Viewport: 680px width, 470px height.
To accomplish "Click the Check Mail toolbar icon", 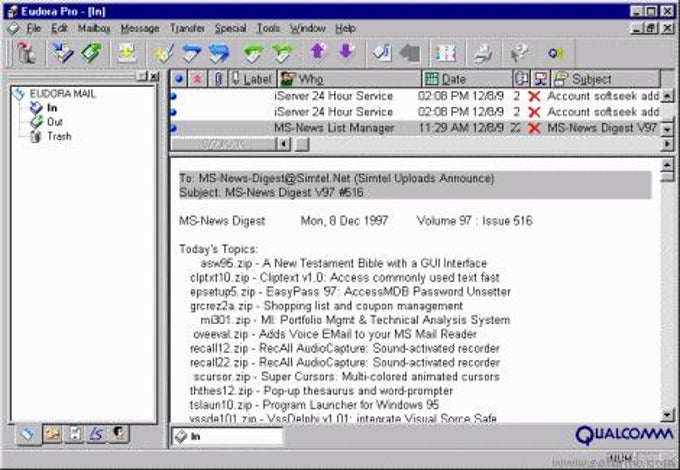I will [127, 53].
